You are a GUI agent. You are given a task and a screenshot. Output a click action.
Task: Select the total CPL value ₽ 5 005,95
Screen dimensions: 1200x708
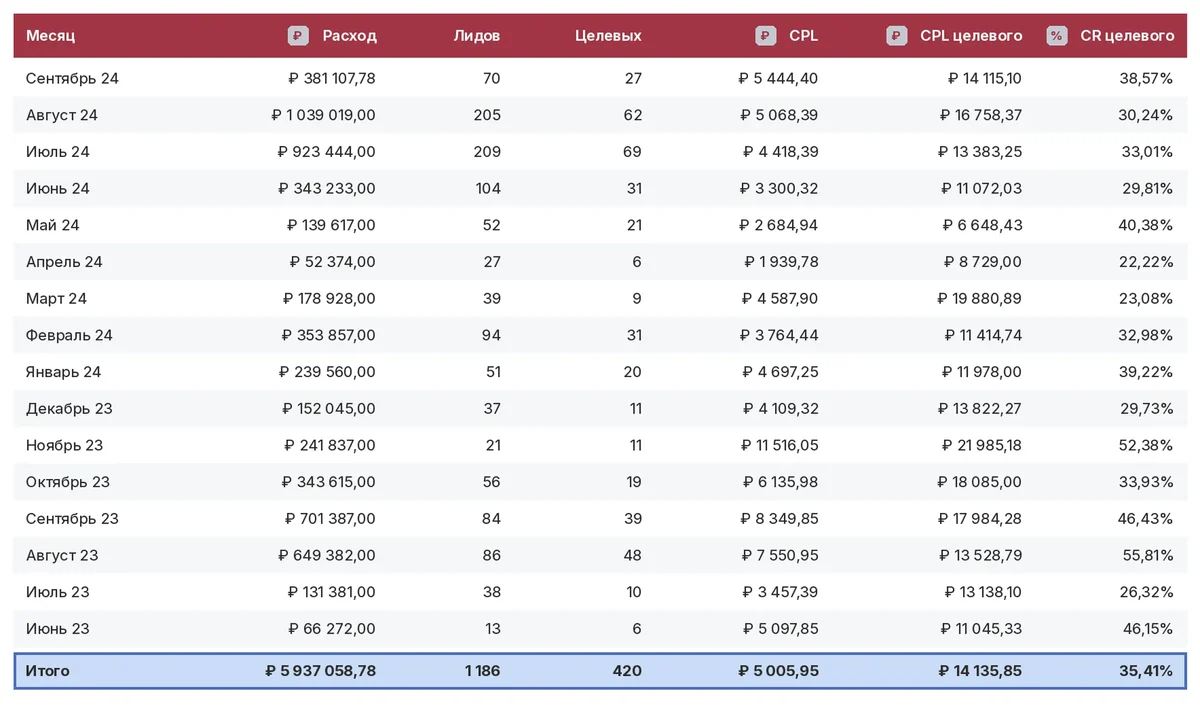tap(779, 671)
